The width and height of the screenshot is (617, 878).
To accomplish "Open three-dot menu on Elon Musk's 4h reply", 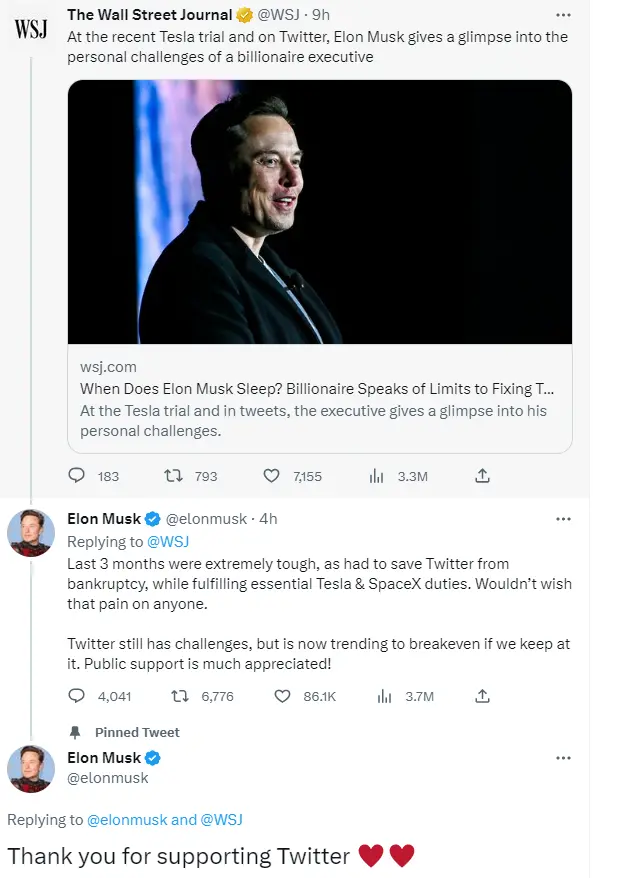I will click(563, 519).
